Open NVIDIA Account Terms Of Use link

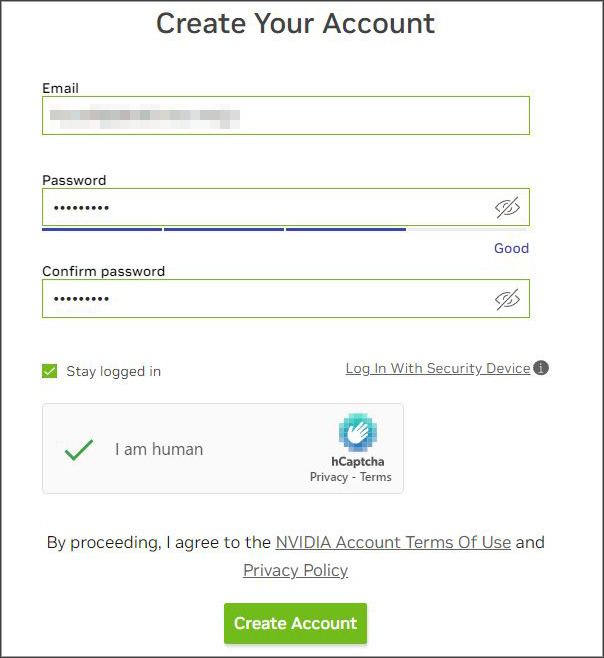pos(393,542)
